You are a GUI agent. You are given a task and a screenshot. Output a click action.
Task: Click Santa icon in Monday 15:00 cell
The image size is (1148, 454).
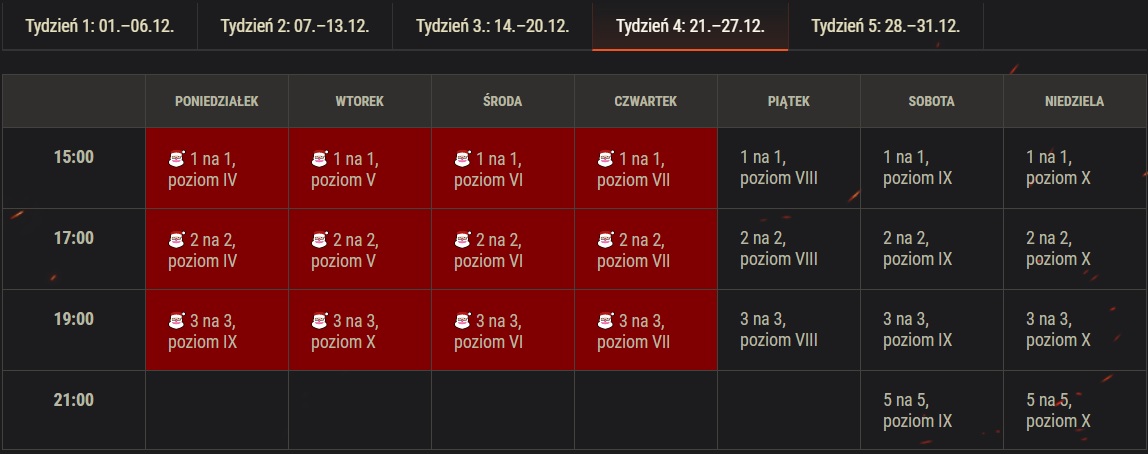point(176,158)
